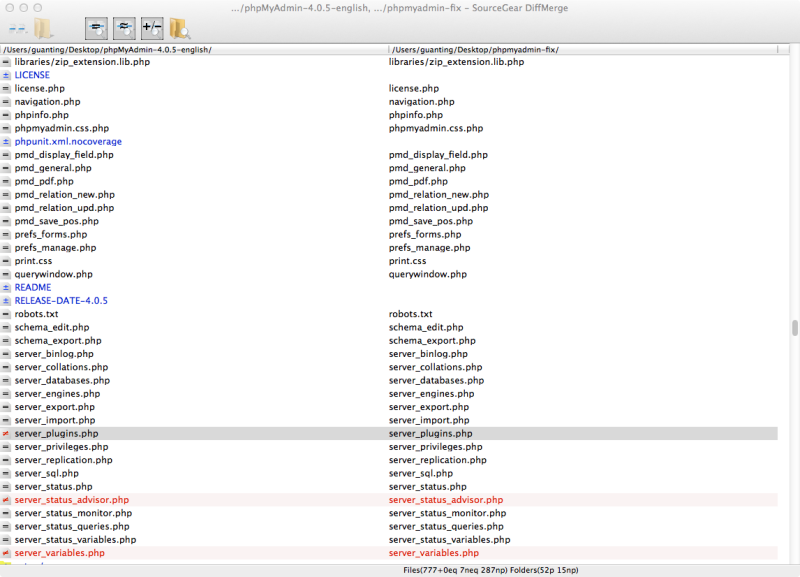The width and height of the screenshot is (800, 577).
Task: Click the equal icon beside phpmyadmin.css.php
Action: tap(6, 128)
